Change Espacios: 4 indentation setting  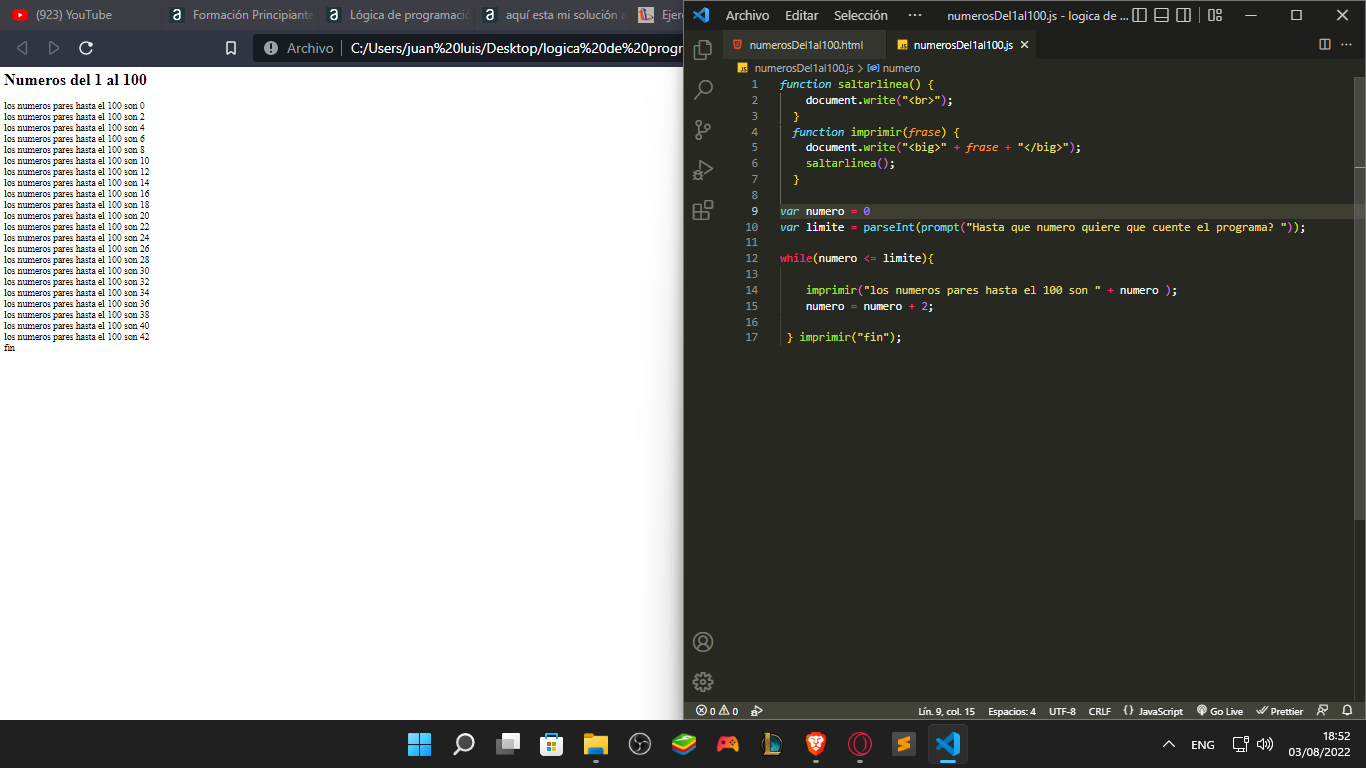(x=1012, y=711)
